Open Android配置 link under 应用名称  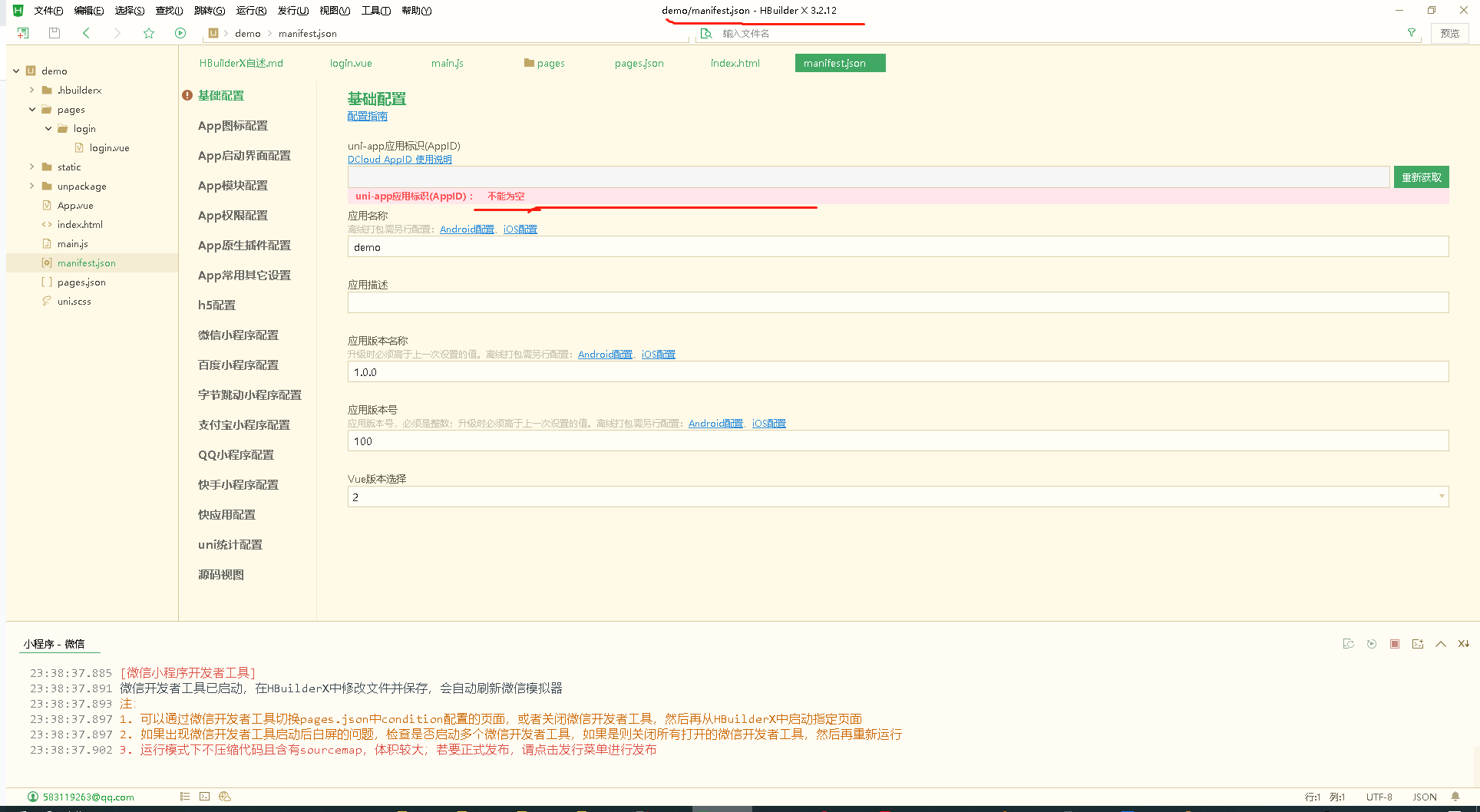click(x=467, y=229)
